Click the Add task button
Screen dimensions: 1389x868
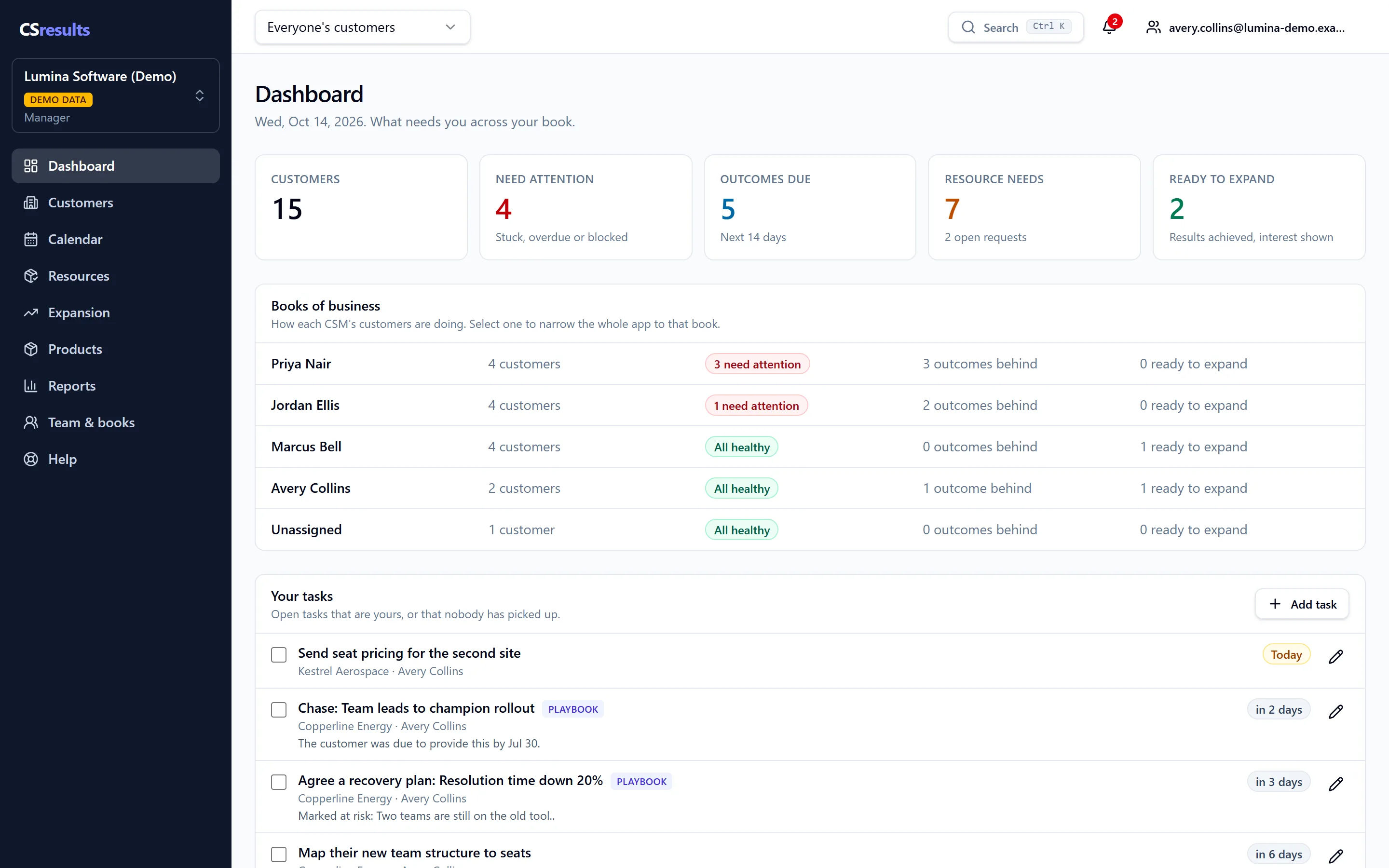tap(1302, 604)
